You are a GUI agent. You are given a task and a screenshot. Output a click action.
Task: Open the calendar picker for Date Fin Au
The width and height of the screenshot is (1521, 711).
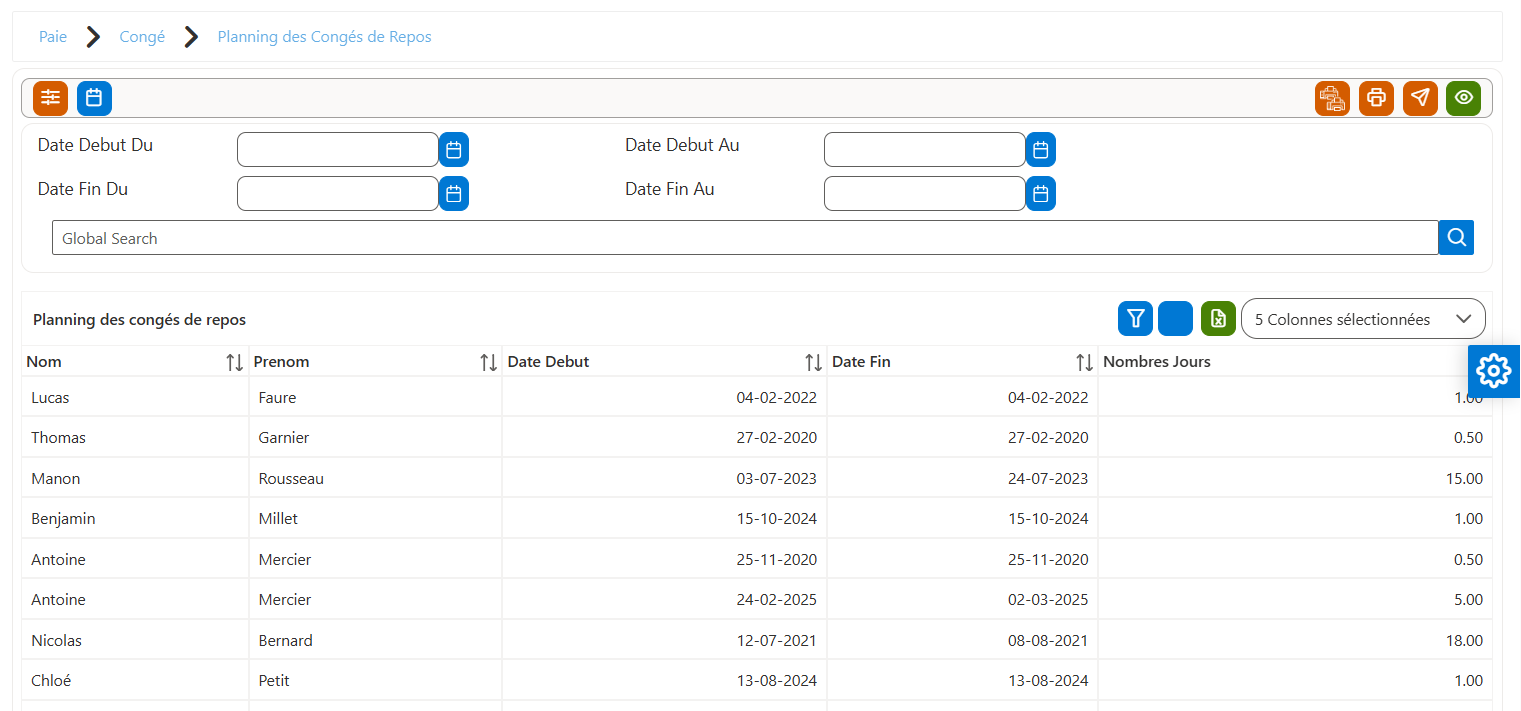point(1041,194)
